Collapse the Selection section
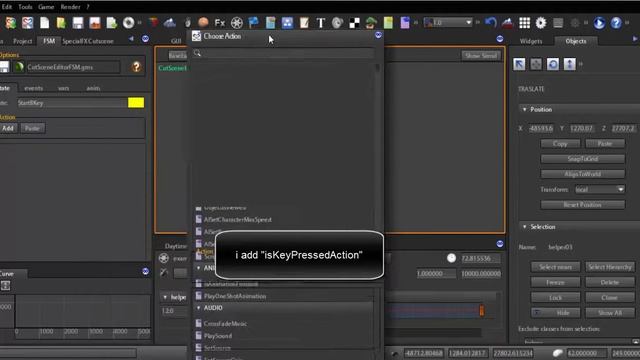 [x=524, y=227]
